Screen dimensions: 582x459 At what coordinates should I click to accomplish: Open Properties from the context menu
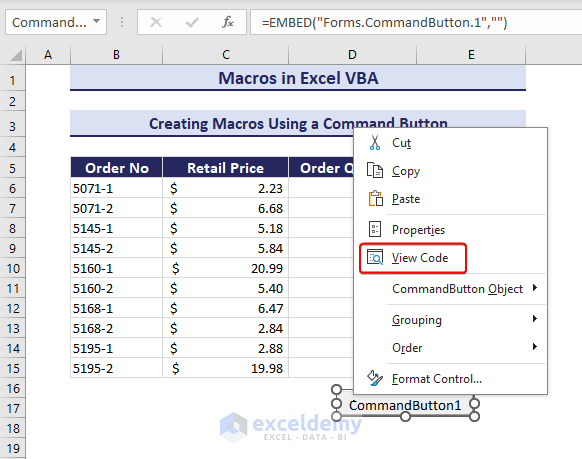point(450,229)
